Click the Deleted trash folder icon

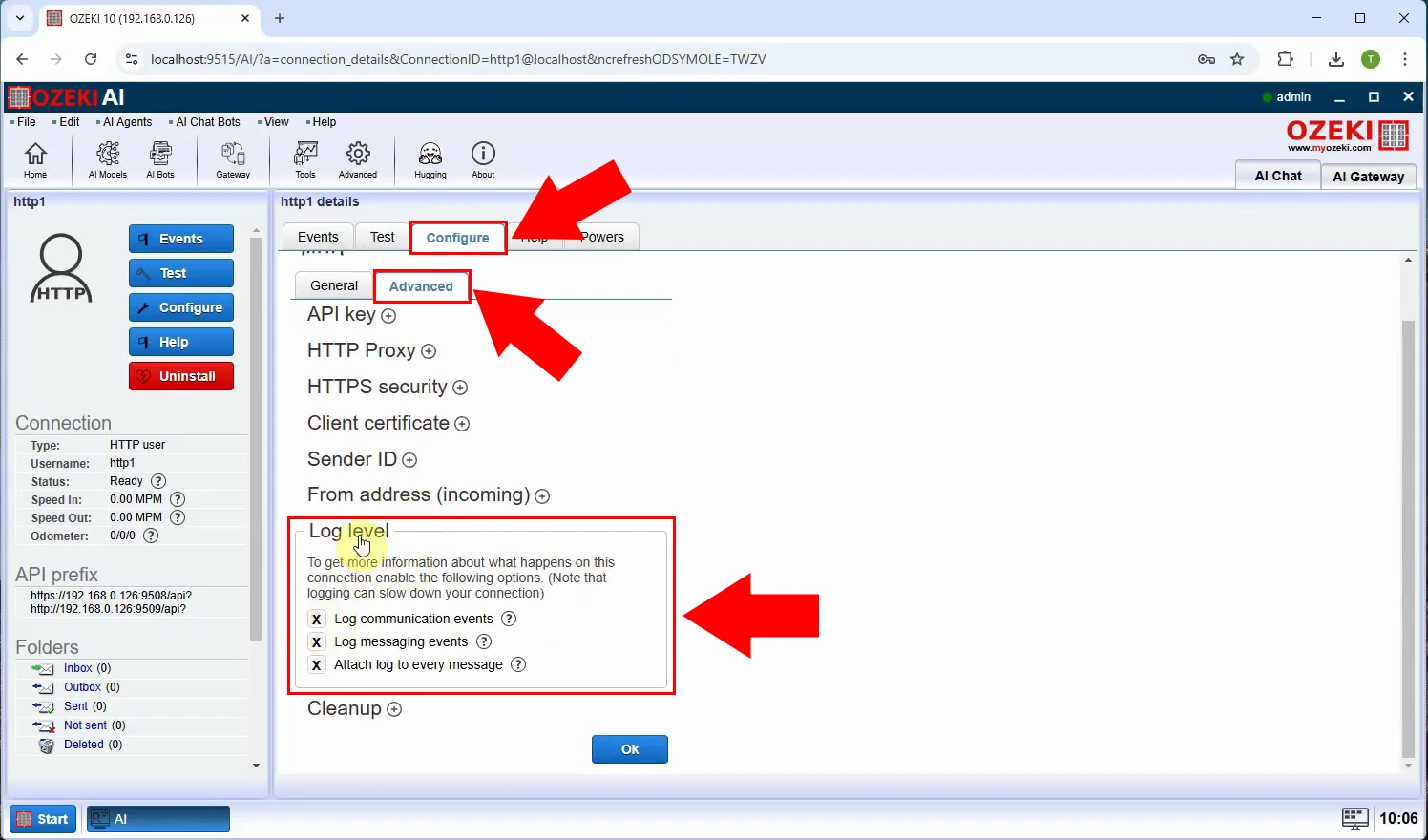46,745
